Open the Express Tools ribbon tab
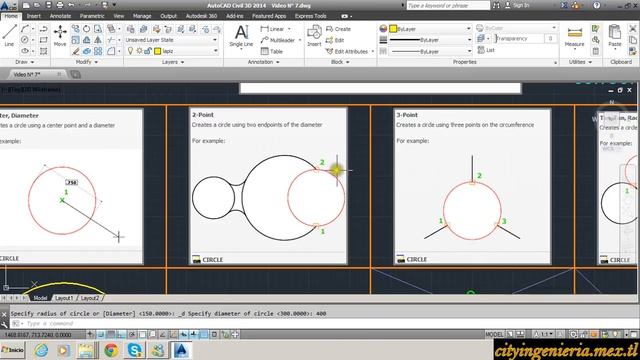The image size is (640, 360). point(311,16)
